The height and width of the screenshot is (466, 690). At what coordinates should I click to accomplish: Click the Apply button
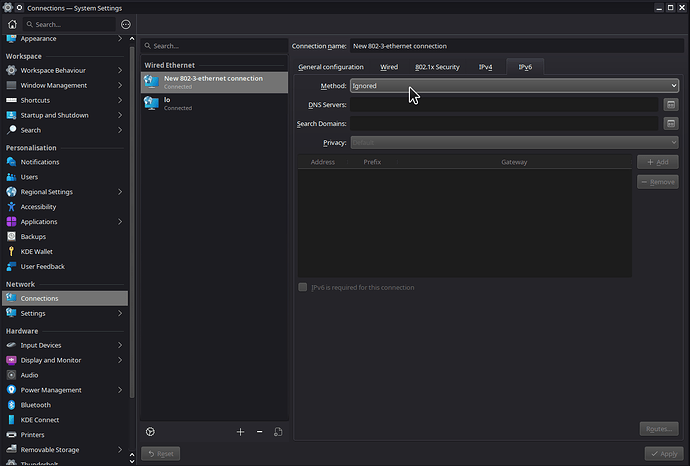pos(664,454)
